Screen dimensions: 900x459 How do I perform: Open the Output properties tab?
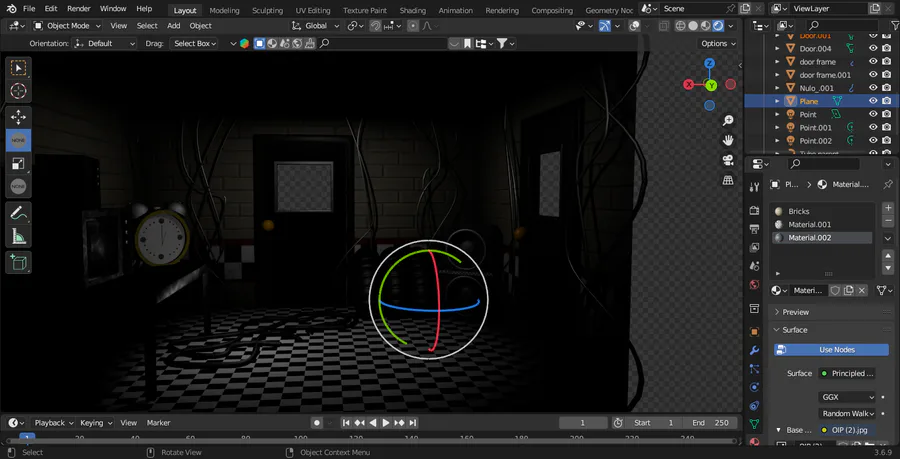pos(755,230)
